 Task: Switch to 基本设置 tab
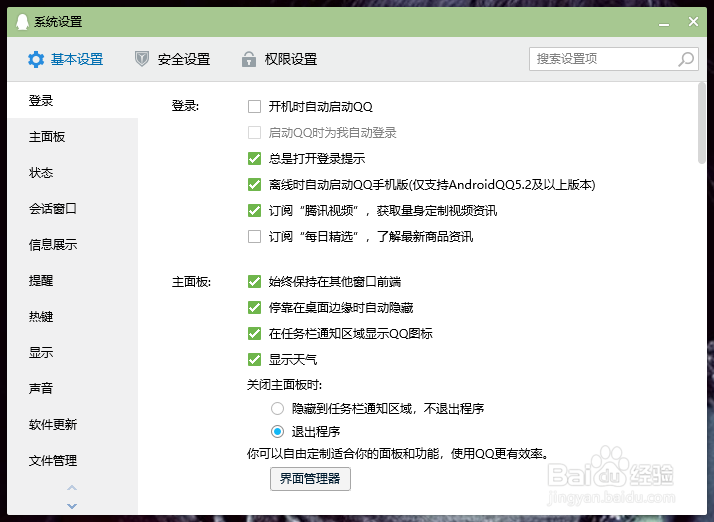click(65, 59)
